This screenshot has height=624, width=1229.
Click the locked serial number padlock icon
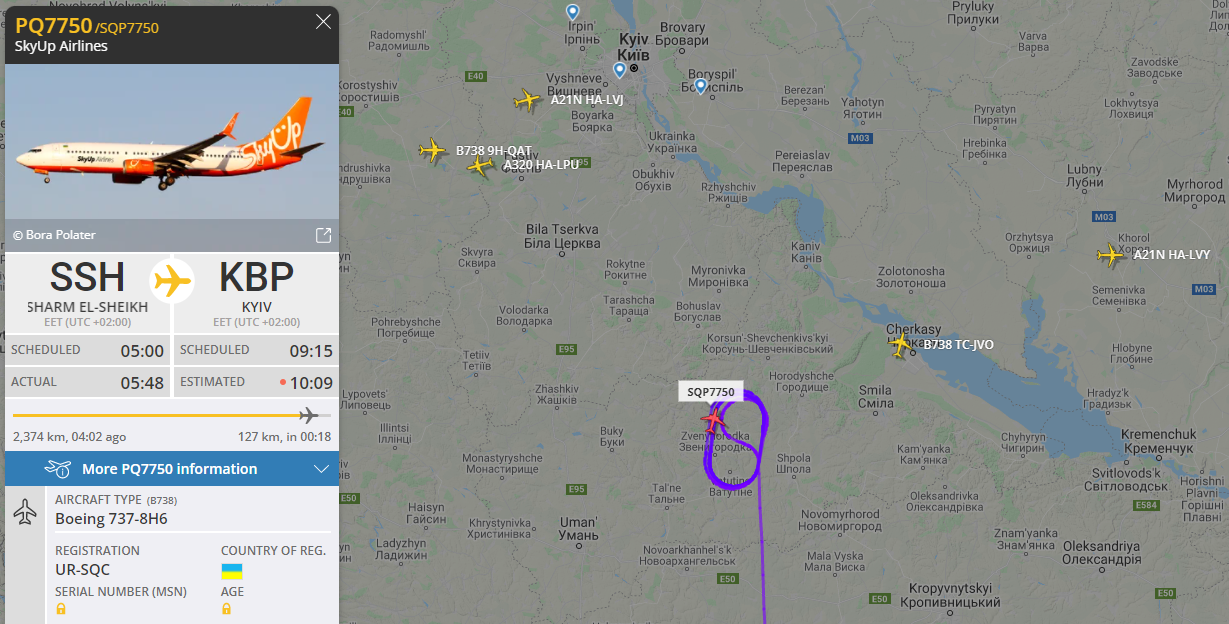[x=61, y=608]
